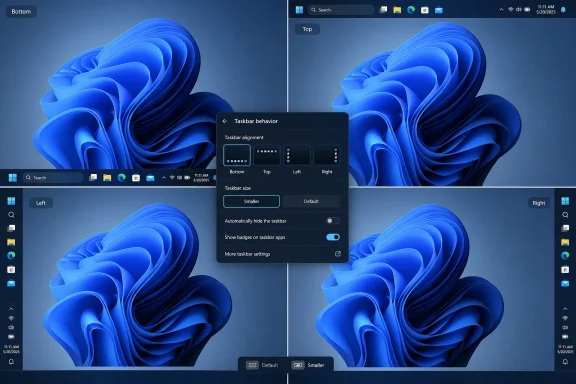The width and height of the screenshot is (576, 384).
Task: Choose the Right taskbar alignment thumbnail
Action: coord(327,155)
